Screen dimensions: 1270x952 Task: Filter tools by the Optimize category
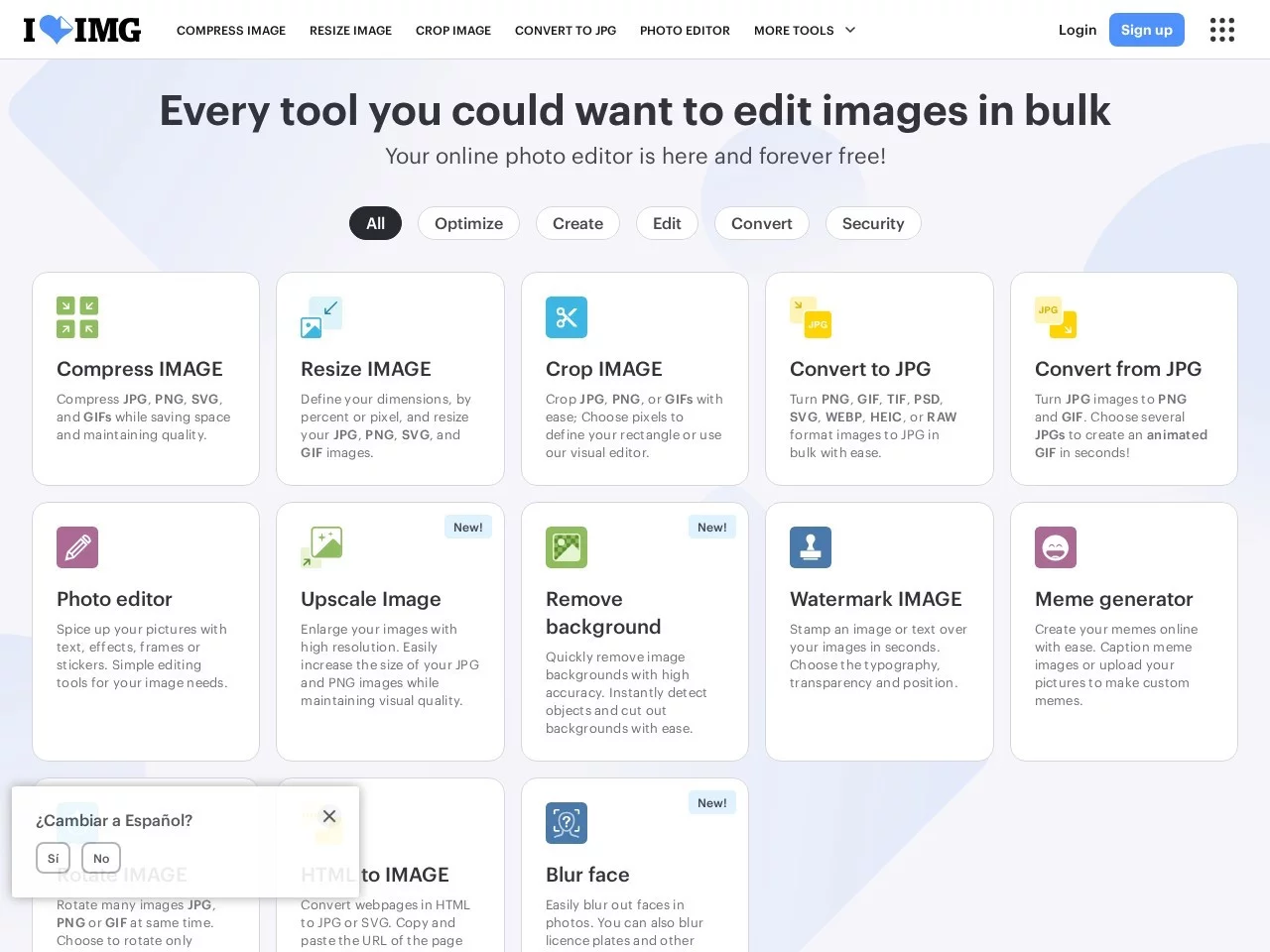[468, 223]
